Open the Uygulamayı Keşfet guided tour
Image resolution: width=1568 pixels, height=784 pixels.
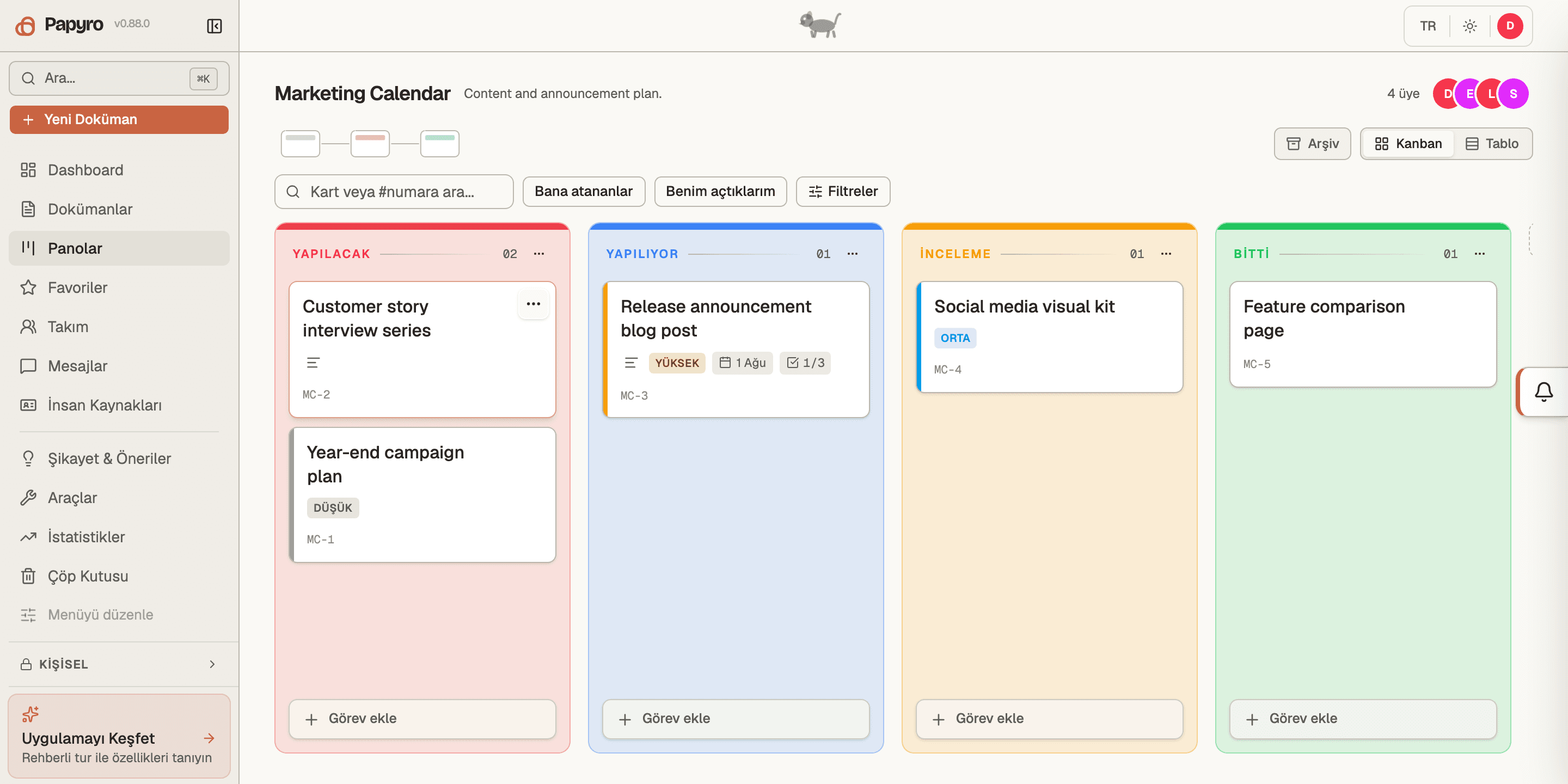click(119, 736)
